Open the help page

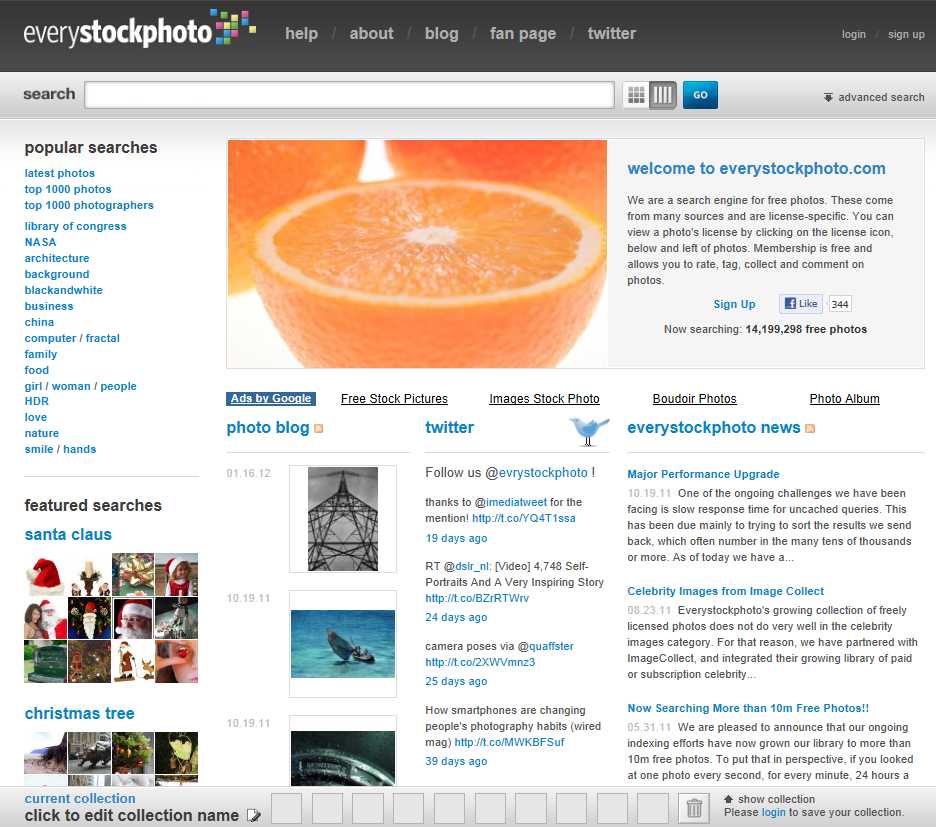coord(301,33)
